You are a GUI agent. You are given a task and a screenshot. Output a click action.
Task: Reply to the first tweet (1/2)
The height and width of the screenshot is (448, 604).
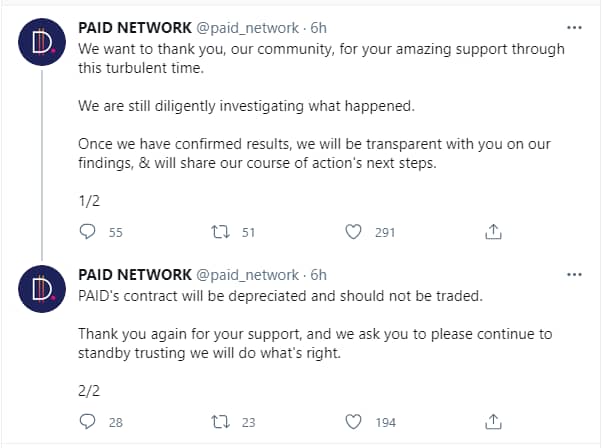click(x=87, y=232)
